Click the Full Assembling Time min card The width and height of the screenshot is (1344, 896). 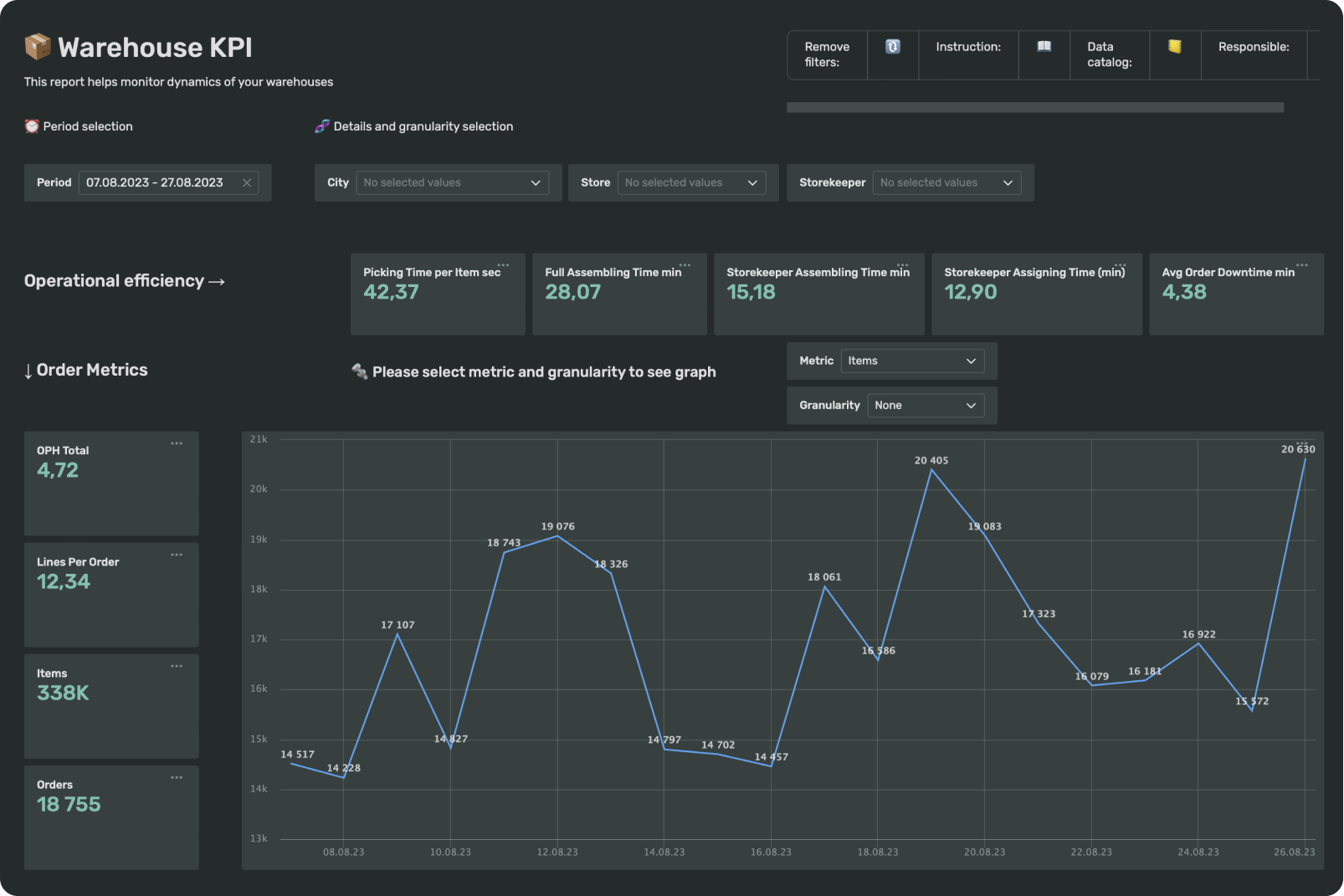[619, 294]
